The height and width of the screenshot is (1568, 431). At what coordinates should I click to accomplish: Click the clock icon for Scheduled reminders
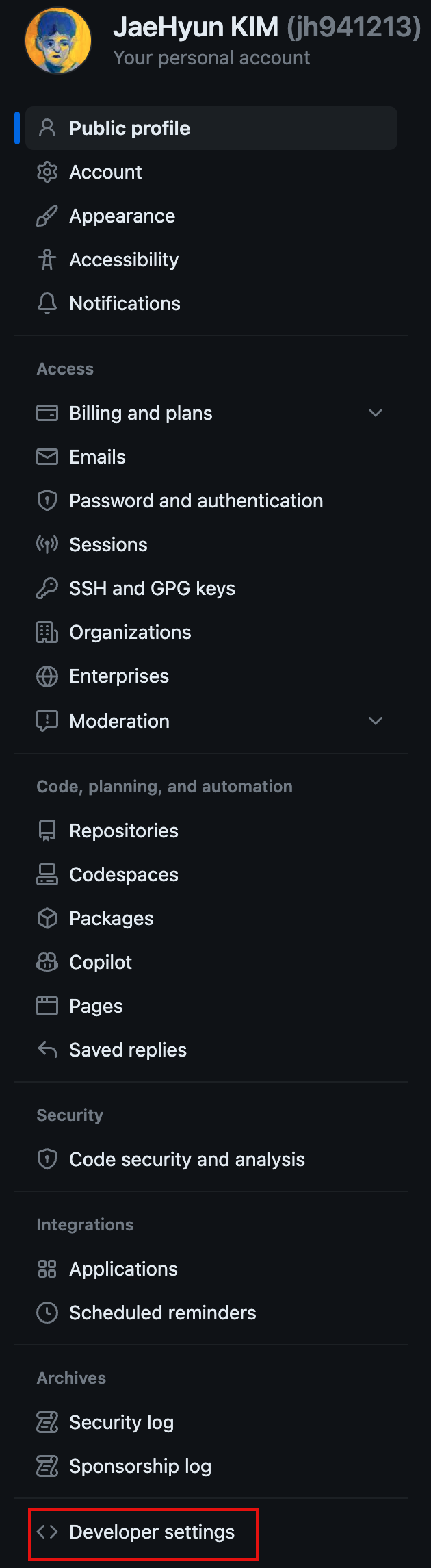[x=47, y=1313]
